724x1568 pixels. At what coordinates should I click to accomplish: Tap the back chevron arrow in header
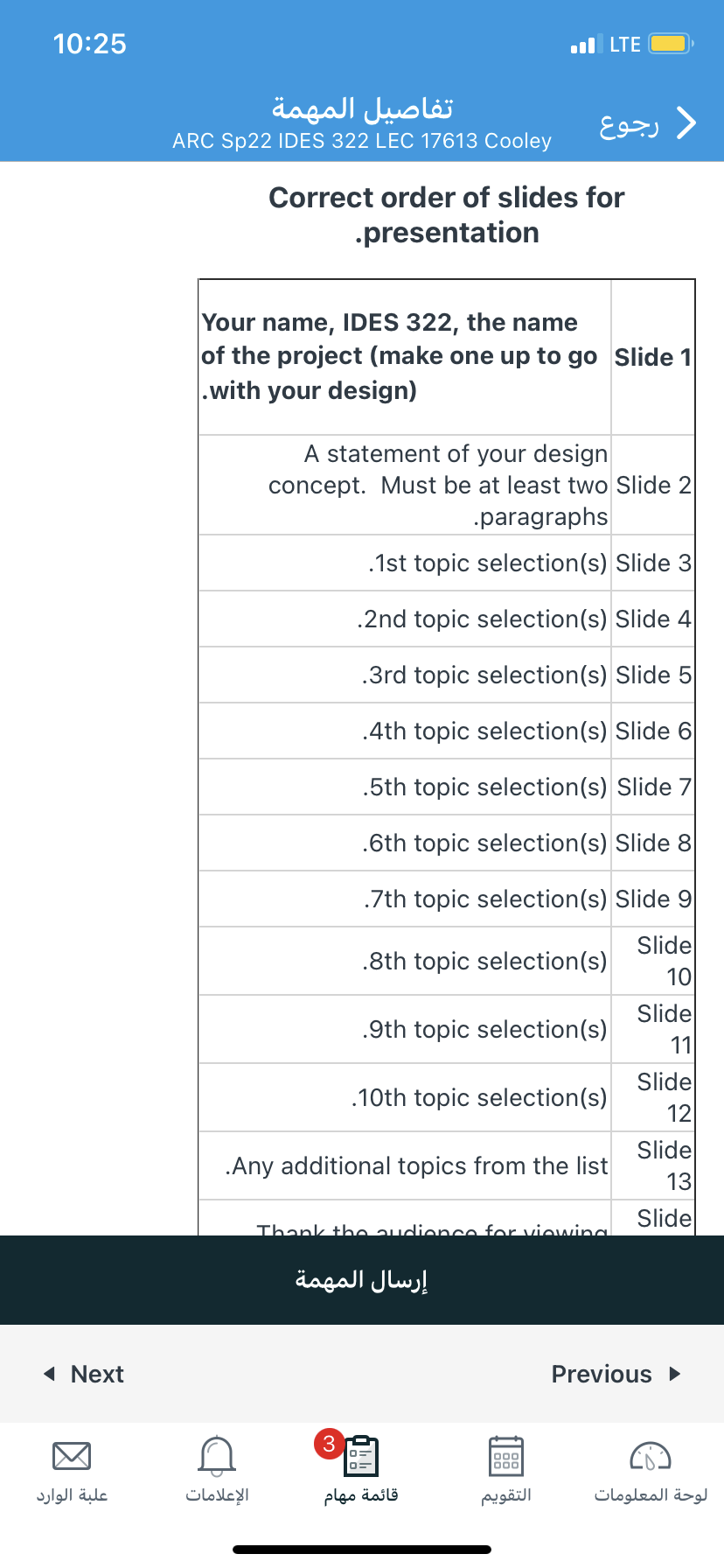[x=687, y=123]
